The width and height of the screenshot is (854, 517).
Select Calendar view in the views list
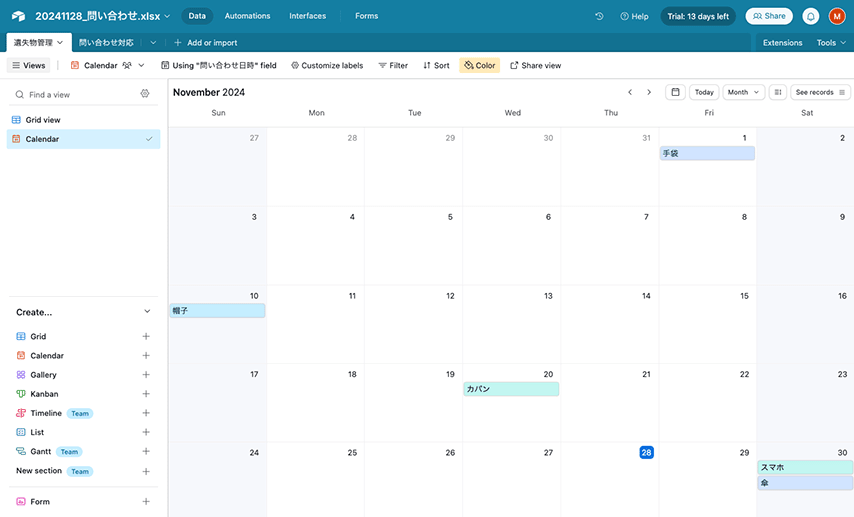pos(83,139)
